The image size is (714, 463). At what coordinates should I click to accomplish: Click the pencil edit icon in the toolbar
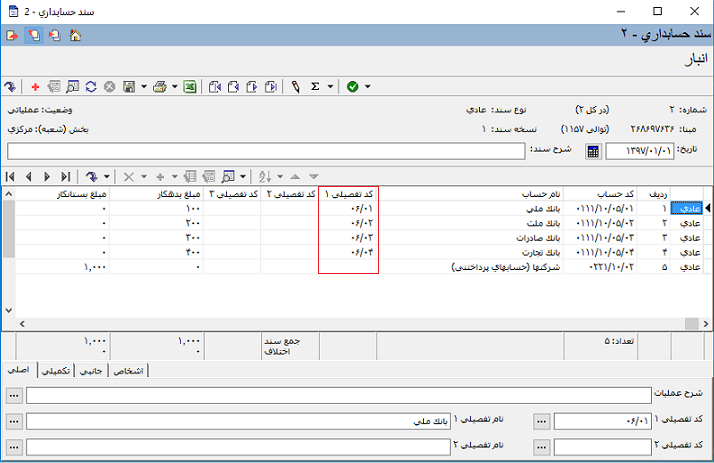(x=295, y=87)
